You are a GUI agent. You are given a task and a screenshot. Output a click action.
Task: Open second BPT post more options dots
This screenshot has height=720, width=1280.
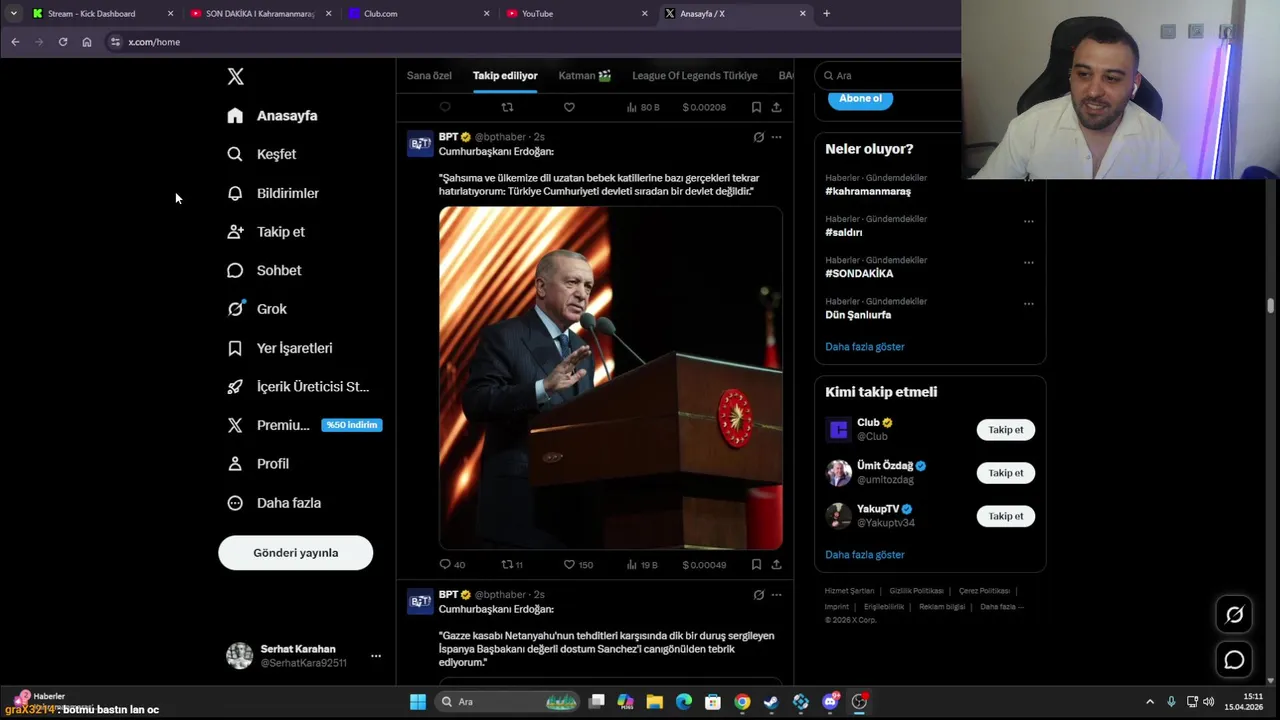point(776,595)
